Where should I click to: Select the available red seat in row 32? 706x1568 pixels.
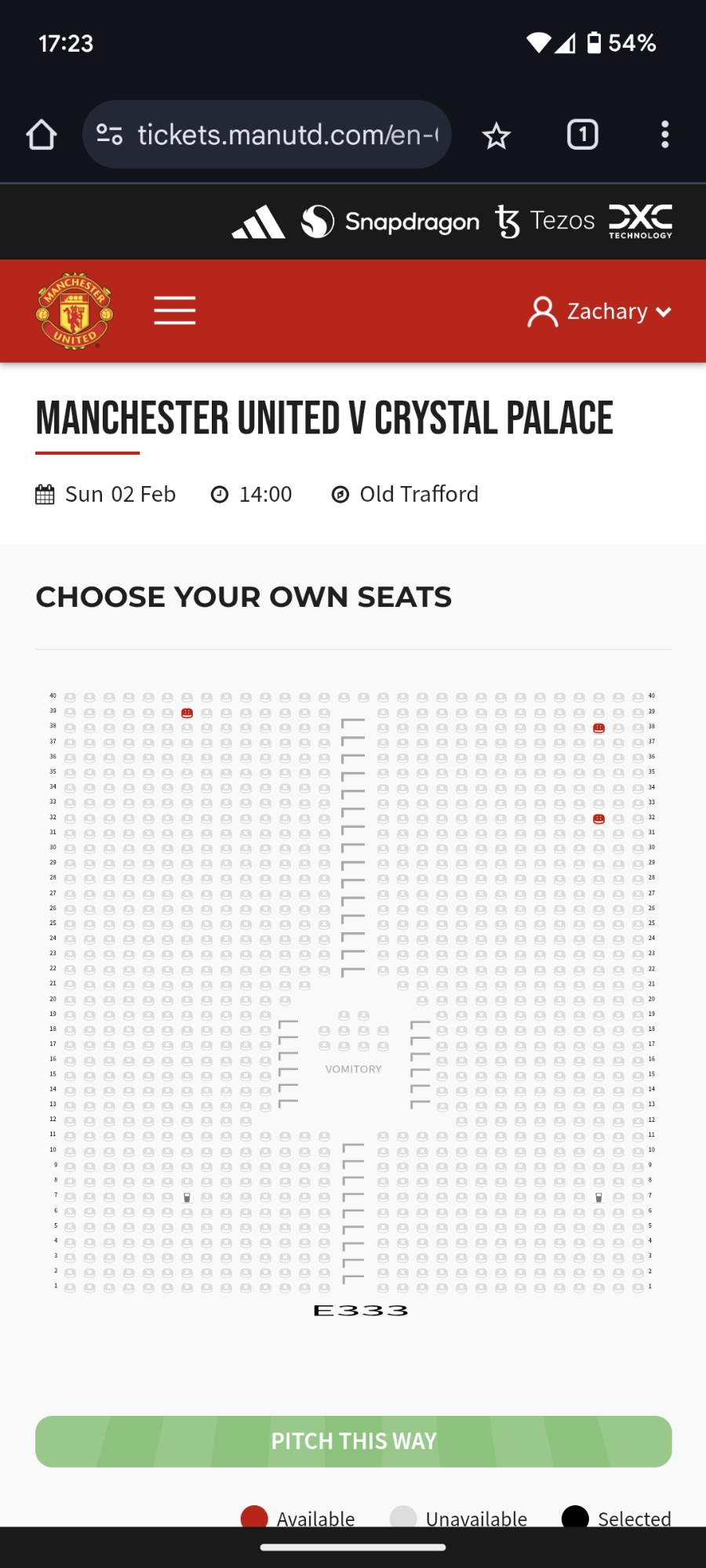point(599,818)
